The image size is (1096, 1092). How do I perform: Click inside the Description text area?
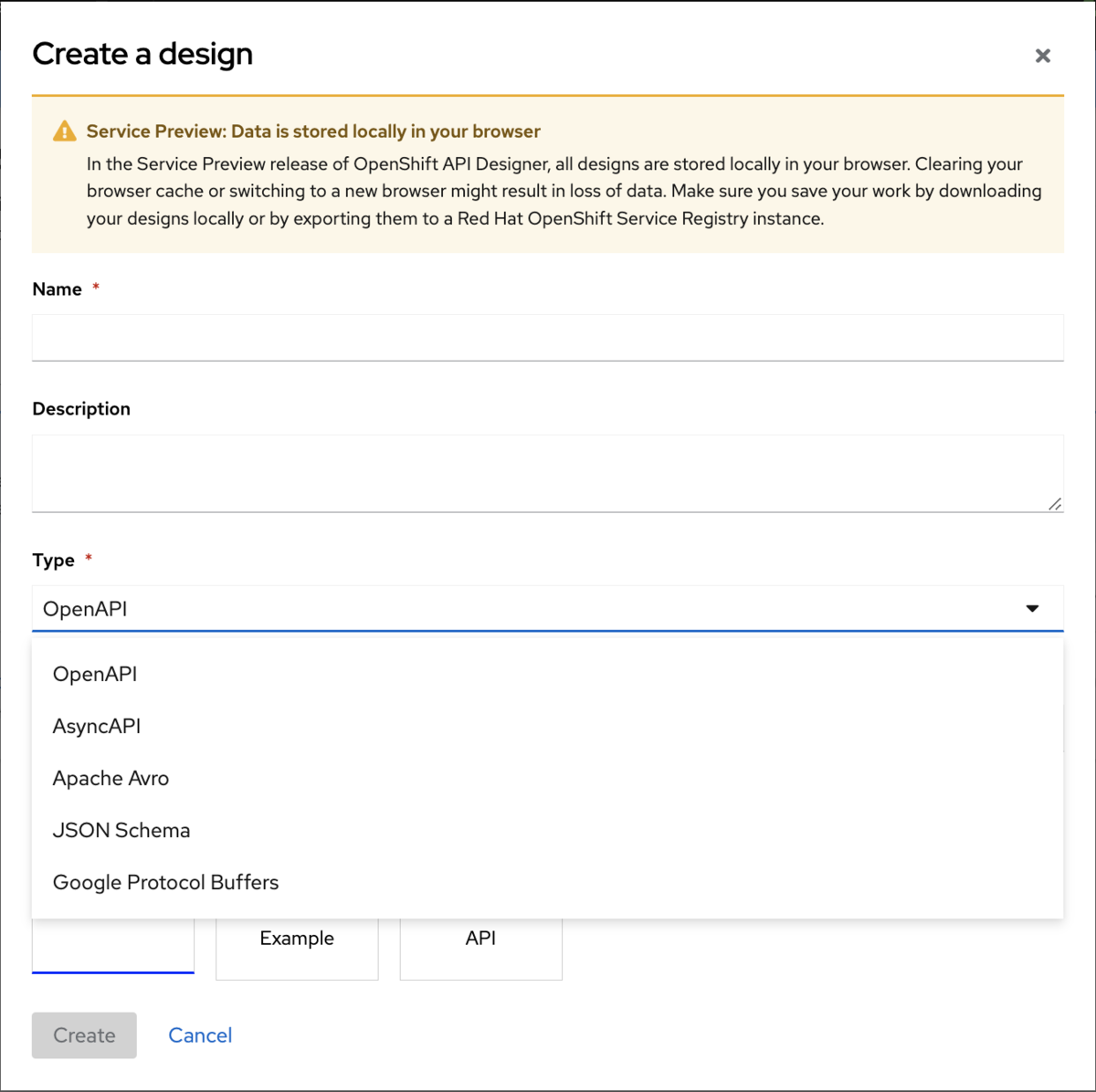click(x=548, y=473)
